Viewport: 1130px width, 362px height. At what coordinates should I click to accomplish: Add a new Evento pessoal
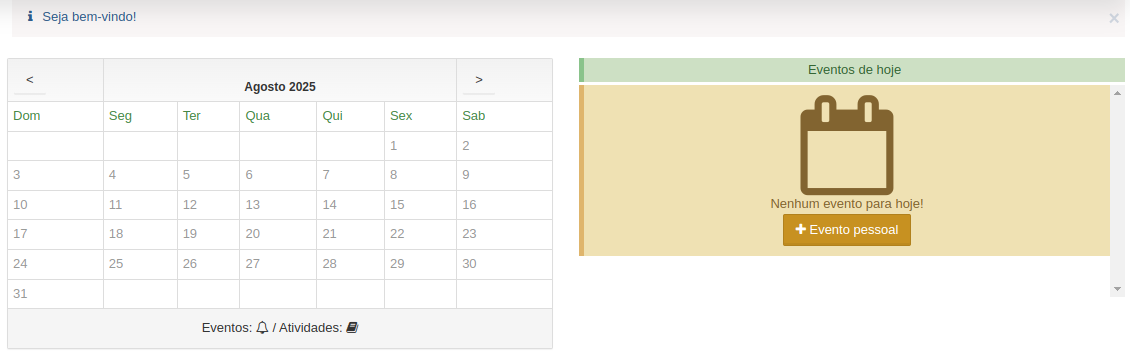(x=847, y=230)
